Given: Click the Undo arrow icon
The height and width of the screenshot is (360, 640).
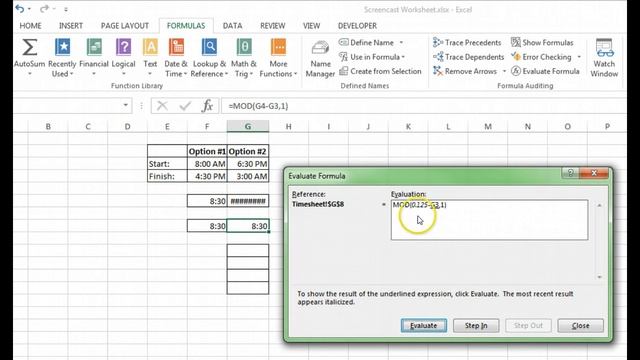Looking at the screenshot, I should coord(20,8).
